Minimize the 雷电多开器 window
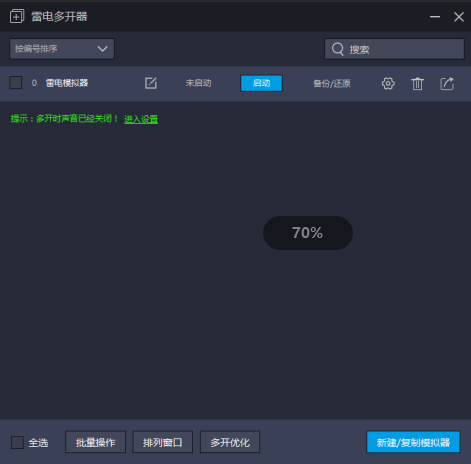This screenshot has width=471, height=464. 435,17
